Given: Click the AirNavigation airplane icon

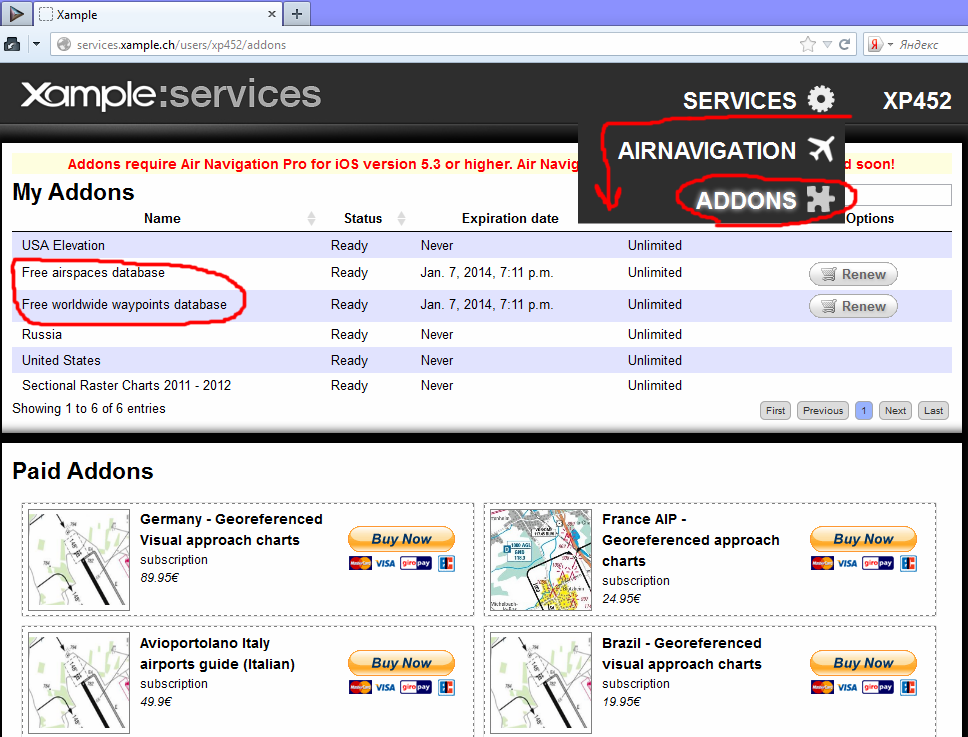Looking at the screenshot, I should [x=820, y=150].
